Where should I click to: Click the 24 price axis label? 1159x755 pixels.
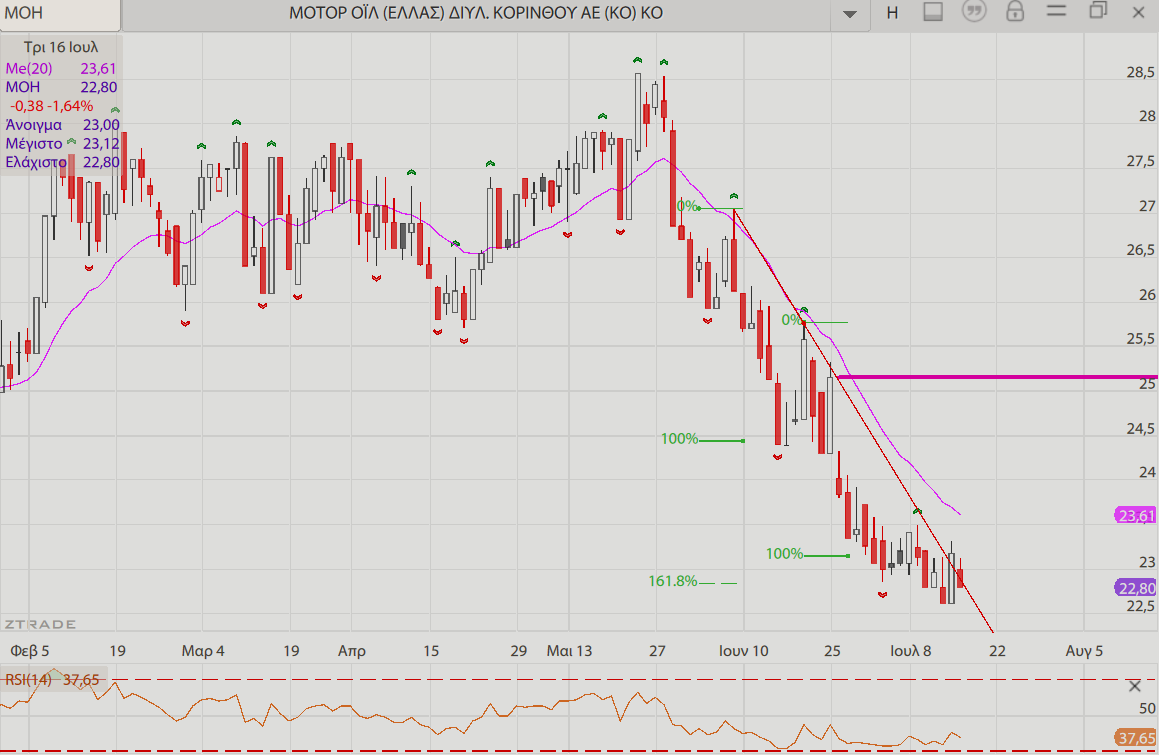pos(1147,472)
